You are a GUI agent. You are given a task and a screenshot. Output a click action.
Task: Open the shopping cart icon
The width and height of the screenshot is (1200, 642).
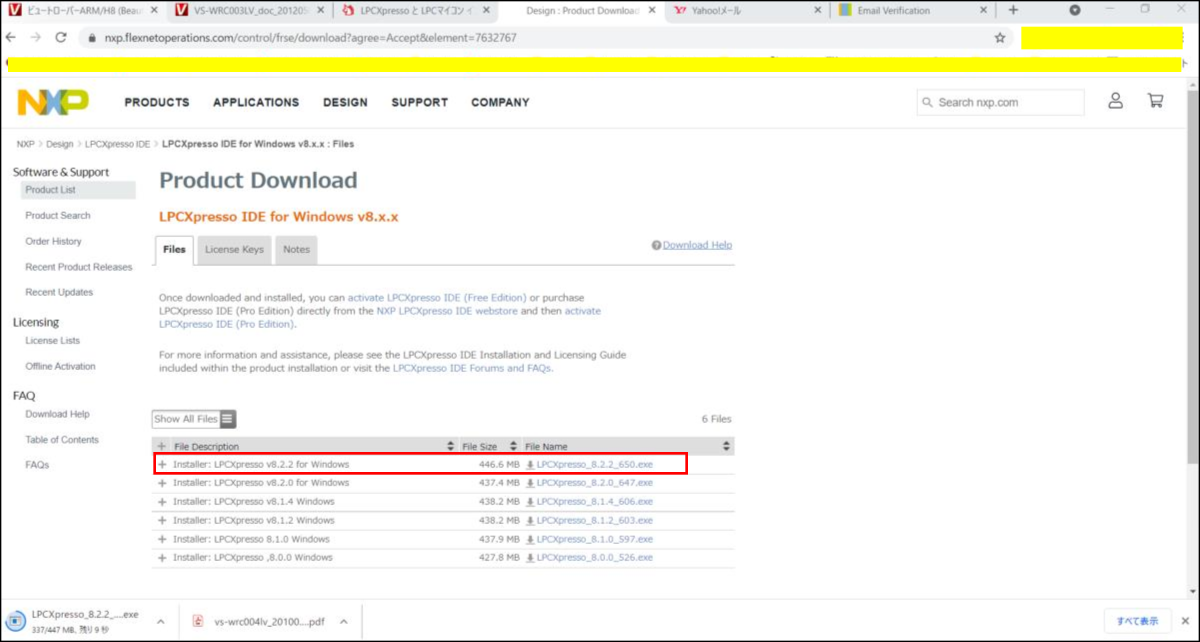click(1155, 101)
